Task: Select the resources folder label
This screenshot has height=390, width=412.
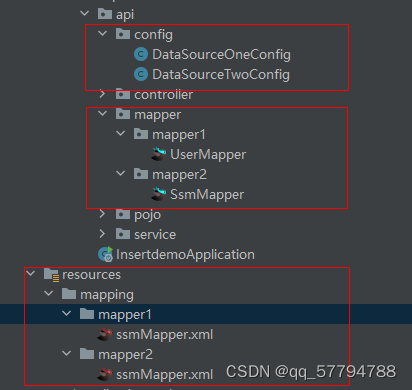Action: tap(91, 275)
